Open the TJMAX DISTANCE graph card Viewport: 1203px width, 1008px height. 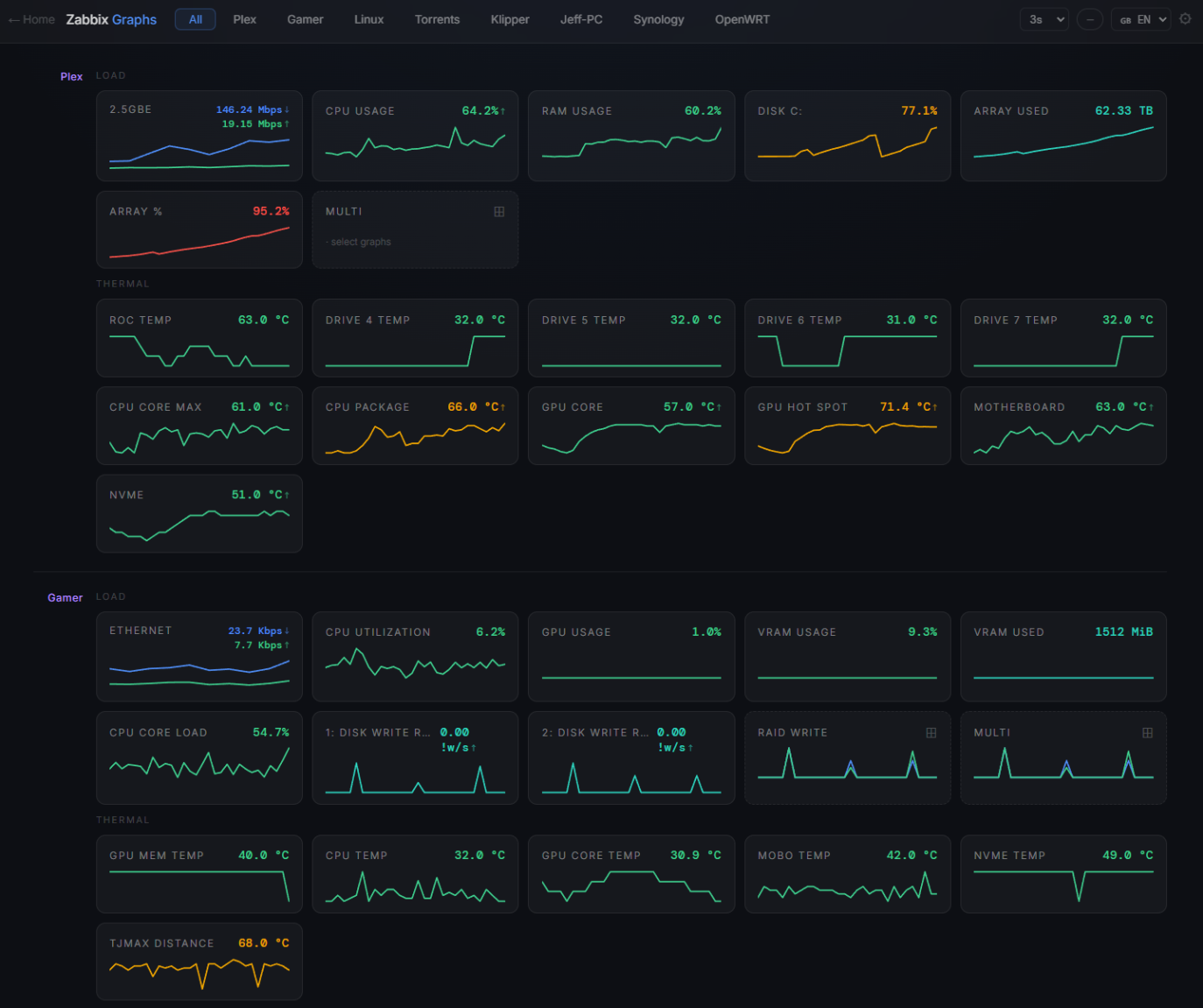click(200, 962)
